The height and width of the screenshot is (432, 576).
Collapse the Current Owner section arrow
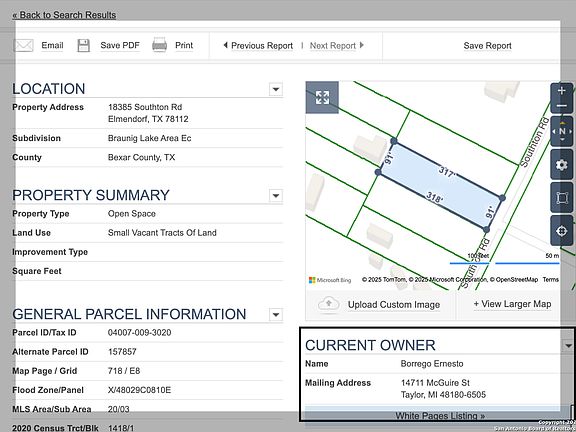[x=568, y=346]
